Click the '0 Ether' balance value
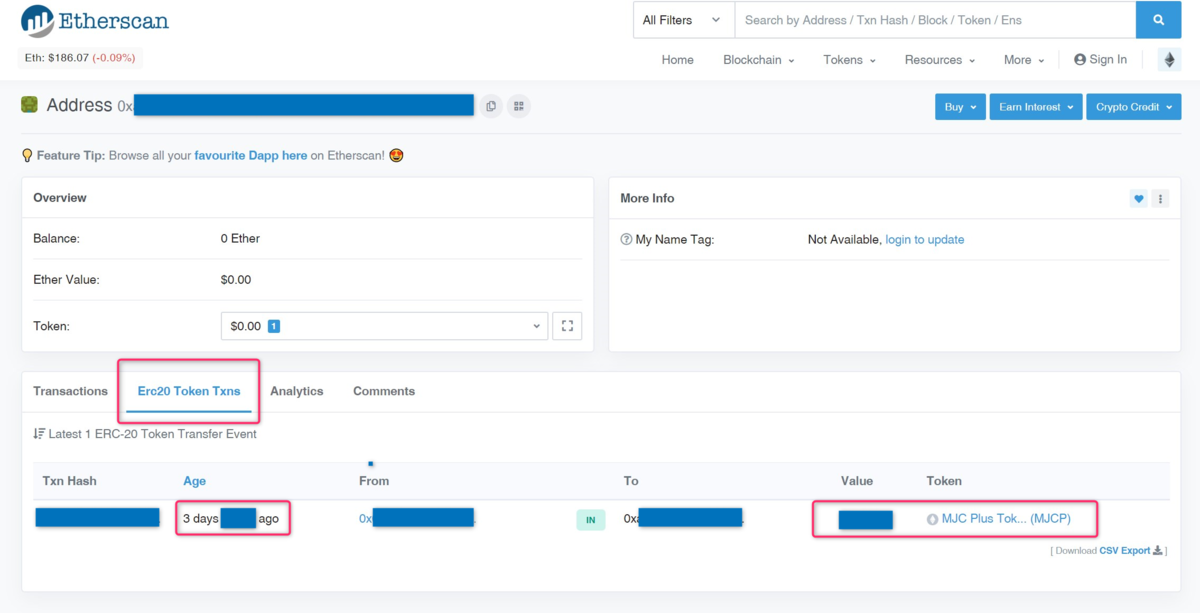This screenshot has height=613, width=1200. pyautogui.click(x=240, y=239)
